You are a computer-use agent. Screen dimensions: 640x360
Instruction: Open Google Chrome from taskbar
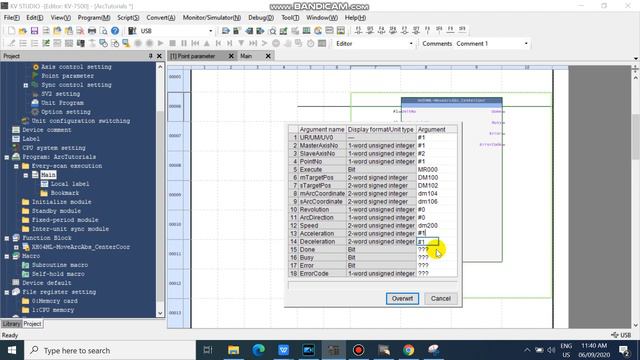(408, 350)
